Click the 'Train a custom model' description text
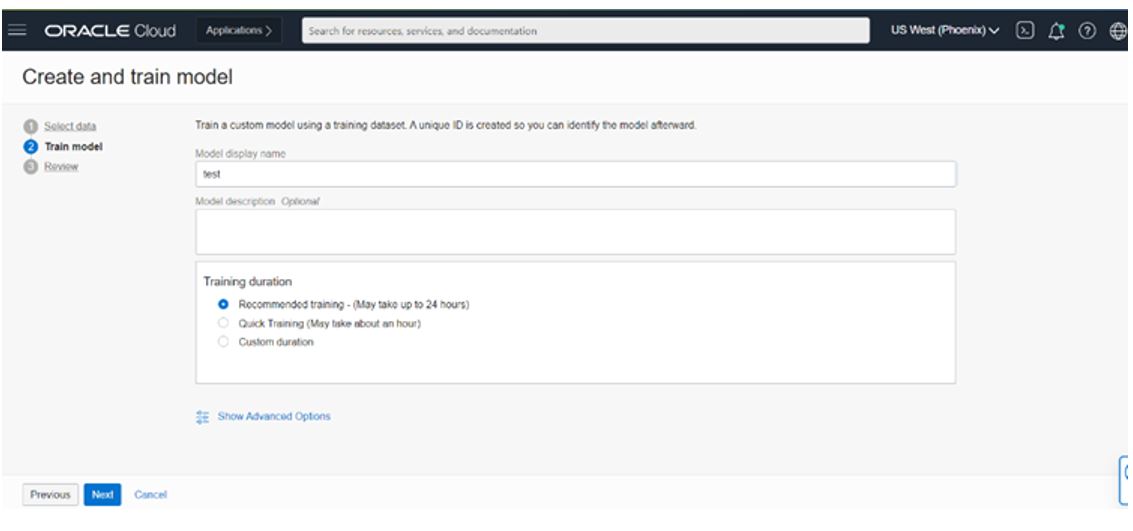The width and height of the screenshot is (1133, 531). pos(445,125)
